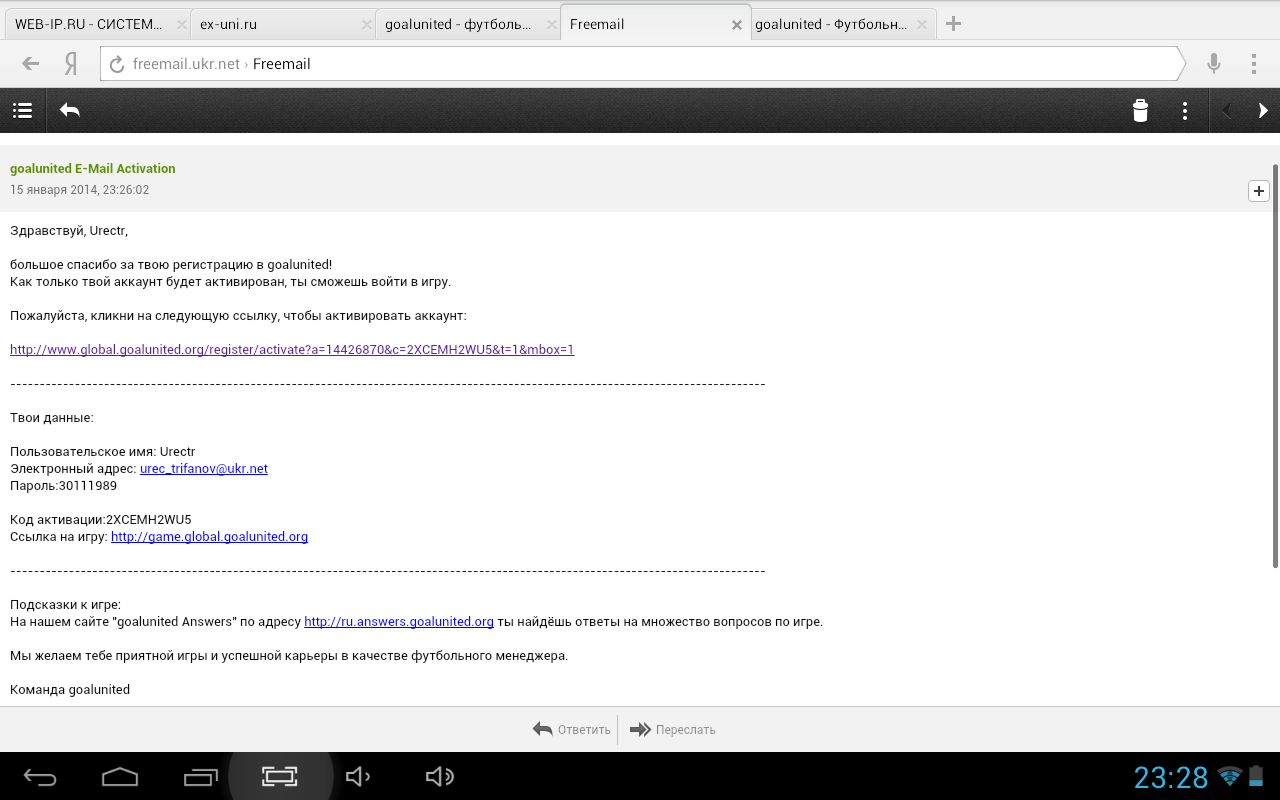This screenshot has width=1280, height=800.
Task: Go back with the browser back arrow
Action: [31, 64]
